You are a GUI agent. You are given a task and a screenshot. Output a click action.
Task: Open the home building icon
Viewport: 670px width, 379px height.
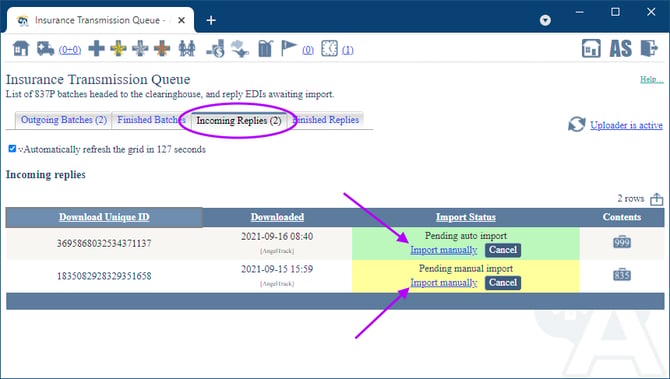(21, 49)
